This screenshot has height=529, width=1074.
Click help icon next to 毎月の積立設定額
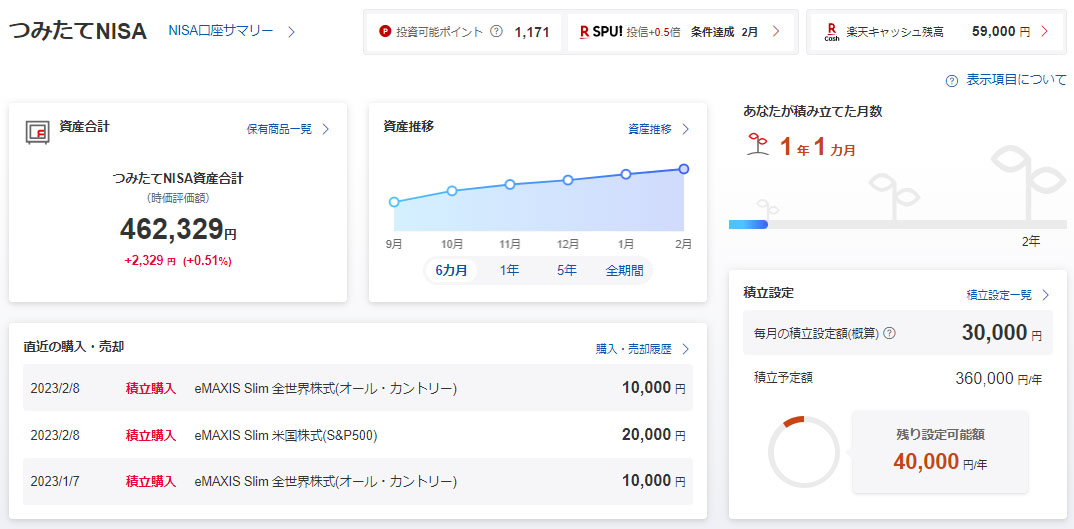click(889, 334)
